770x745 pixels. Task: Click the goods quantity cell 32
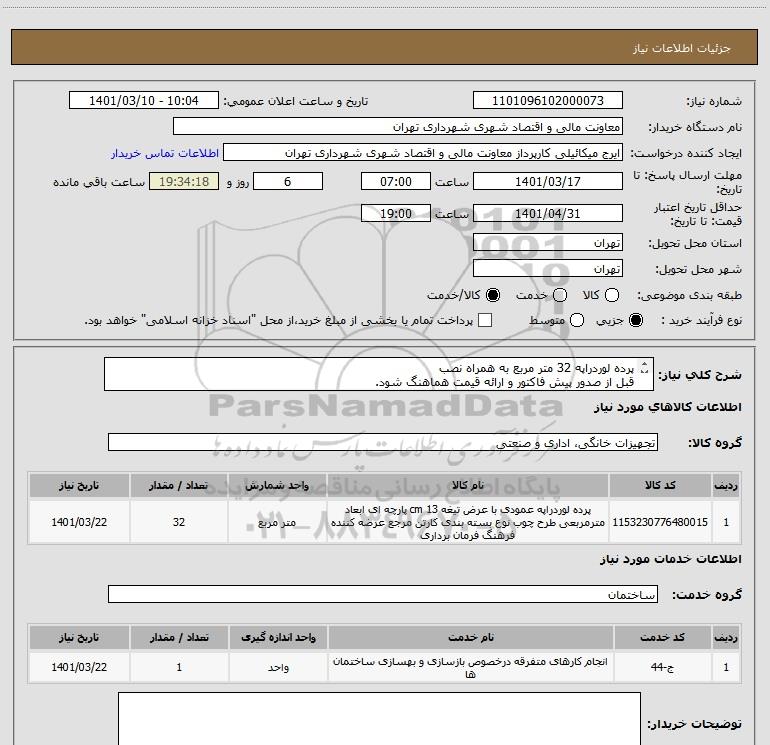pos(179,522)
